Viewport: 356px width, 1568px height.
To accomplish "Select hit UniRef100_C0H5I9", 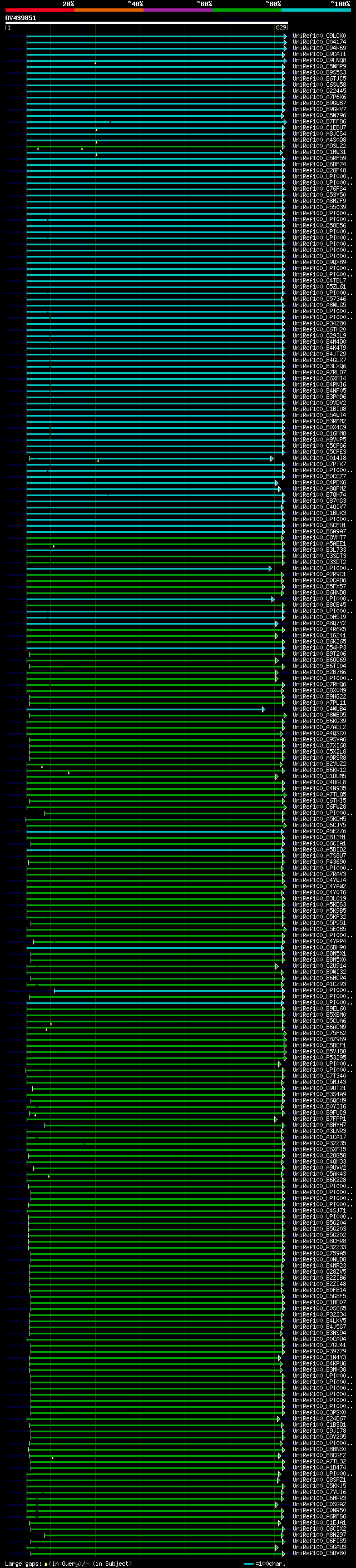I will pos(319,617).
